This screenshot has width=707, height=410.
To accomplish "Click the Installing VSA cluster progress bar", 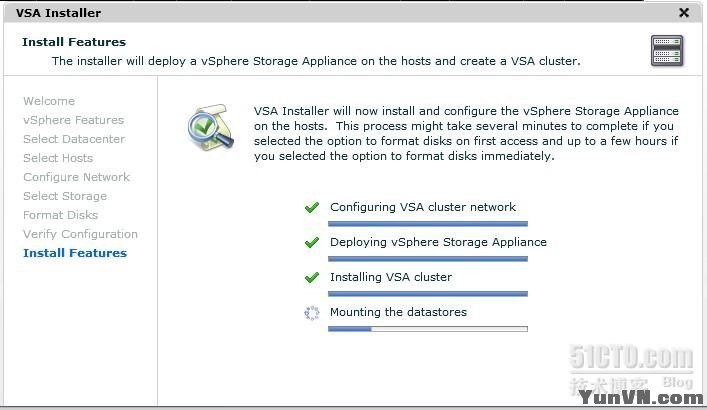I will tap(428, 293).
